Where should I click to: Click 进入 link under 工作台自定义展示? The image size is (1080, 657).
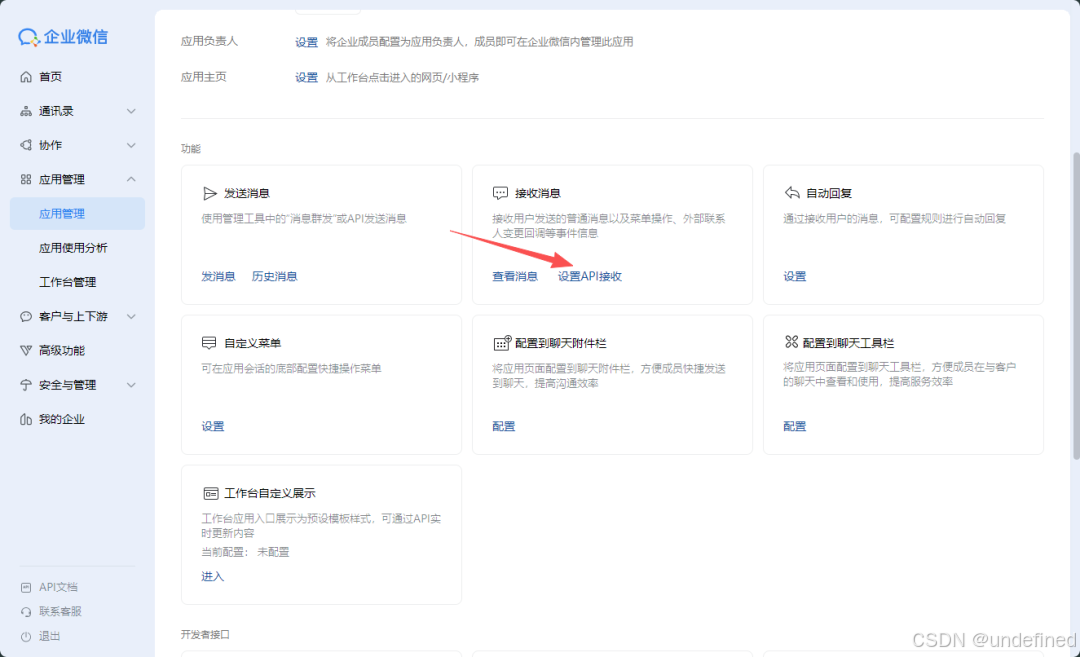click(x=213, y=576)
